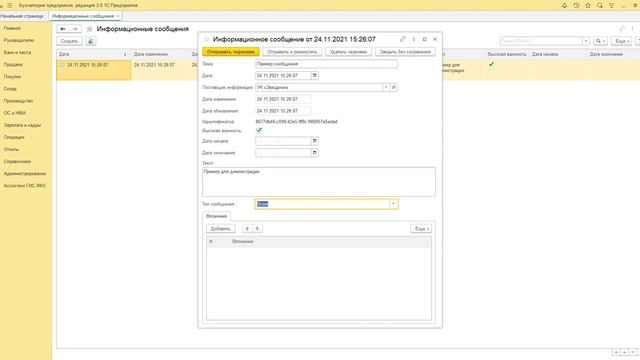The height and width of the screenshot is (360, 640).
Task: Open Руководителю section in sidebar
Action: pos(19,40)
